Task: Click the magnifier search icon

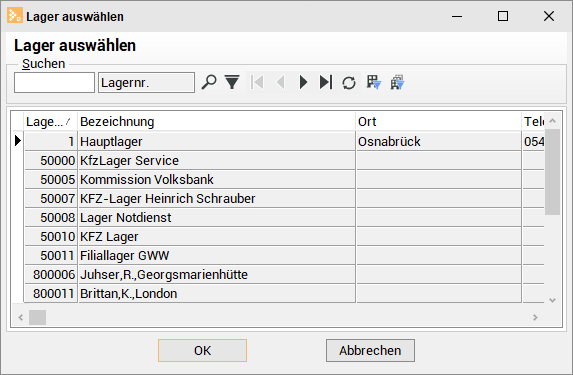Action: coord(209,82)
